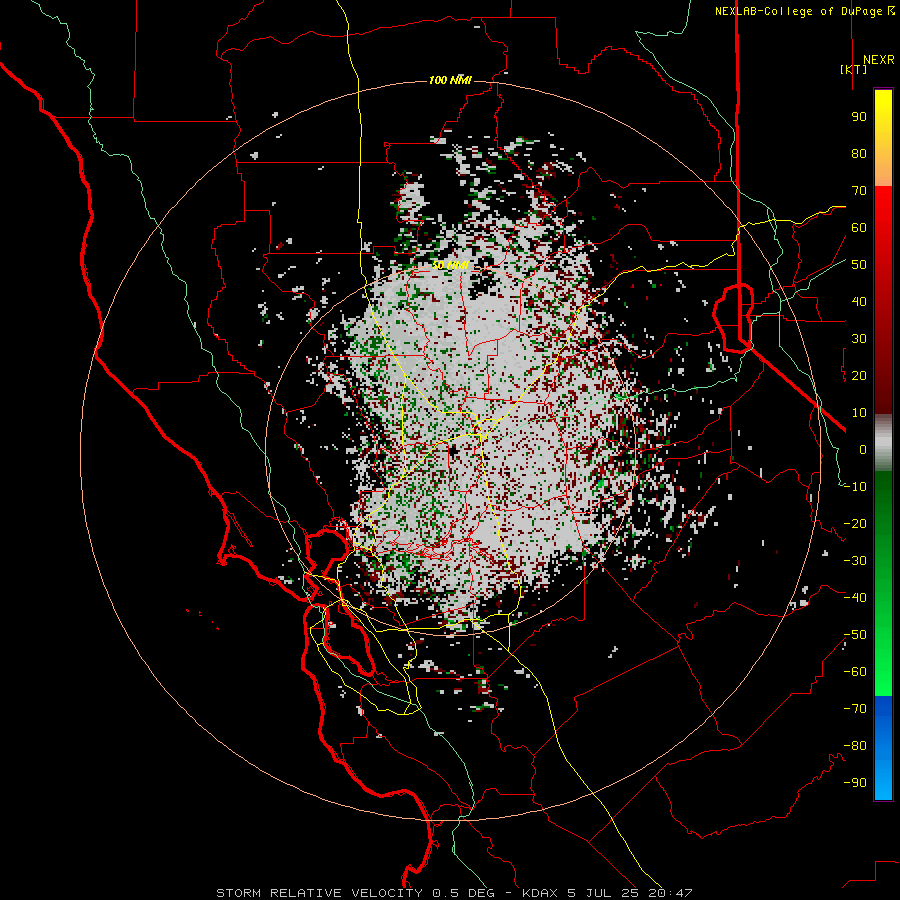Click the -30 value on velocity scale
Image resolution: width=900 pixels, height=900 pixels.
(855, 561)
